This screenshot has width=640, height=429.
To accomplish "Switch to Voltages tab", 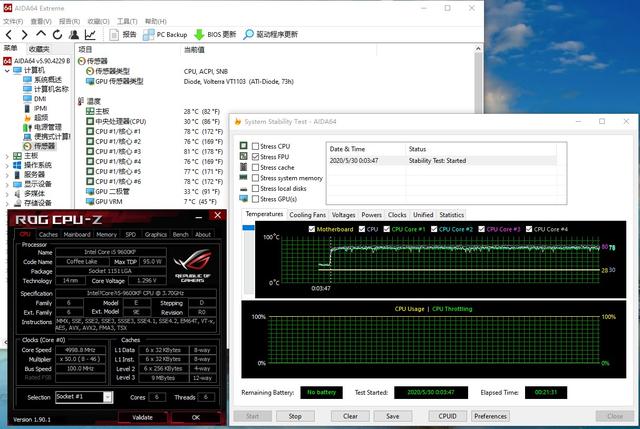I will [343, 215].
